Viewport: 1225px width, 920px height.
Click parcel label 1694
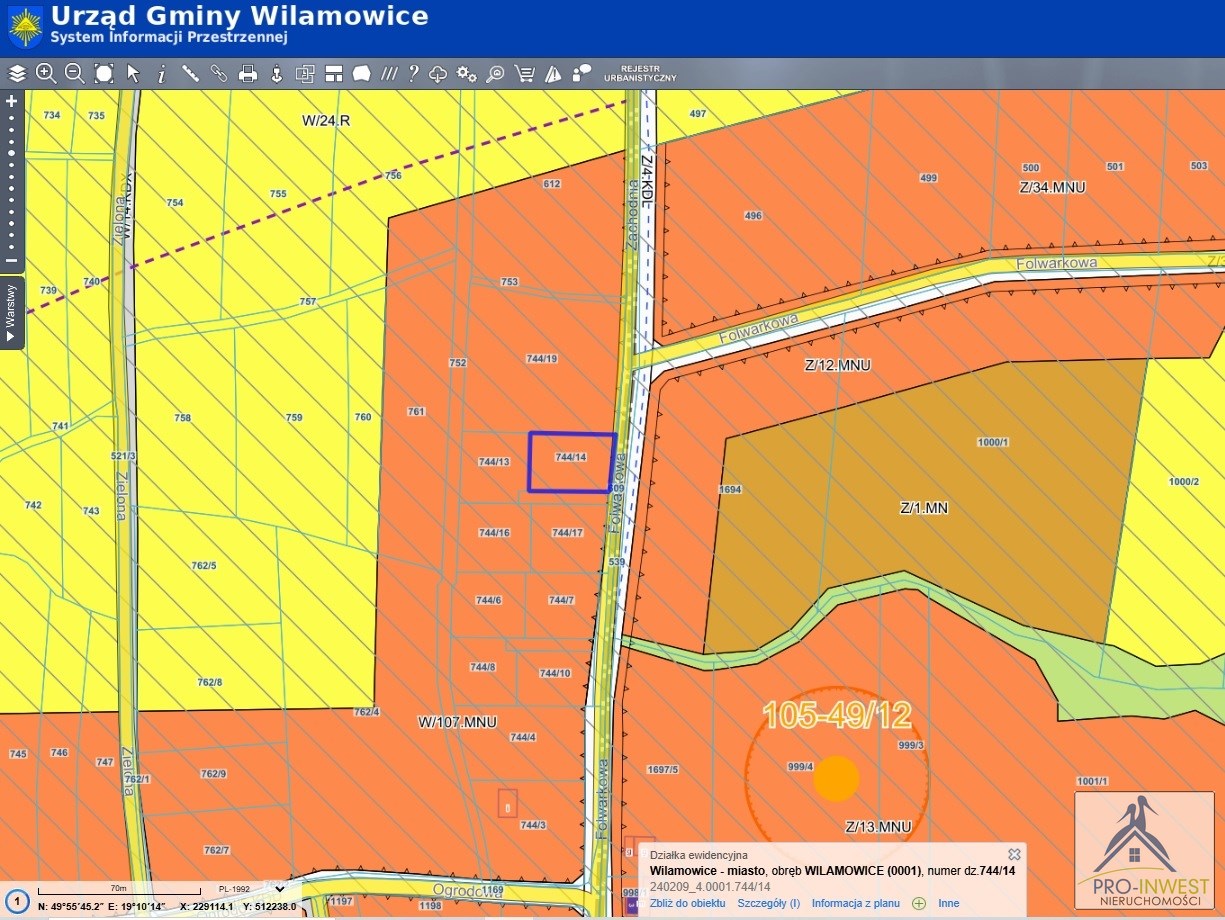tap(730, 490)
